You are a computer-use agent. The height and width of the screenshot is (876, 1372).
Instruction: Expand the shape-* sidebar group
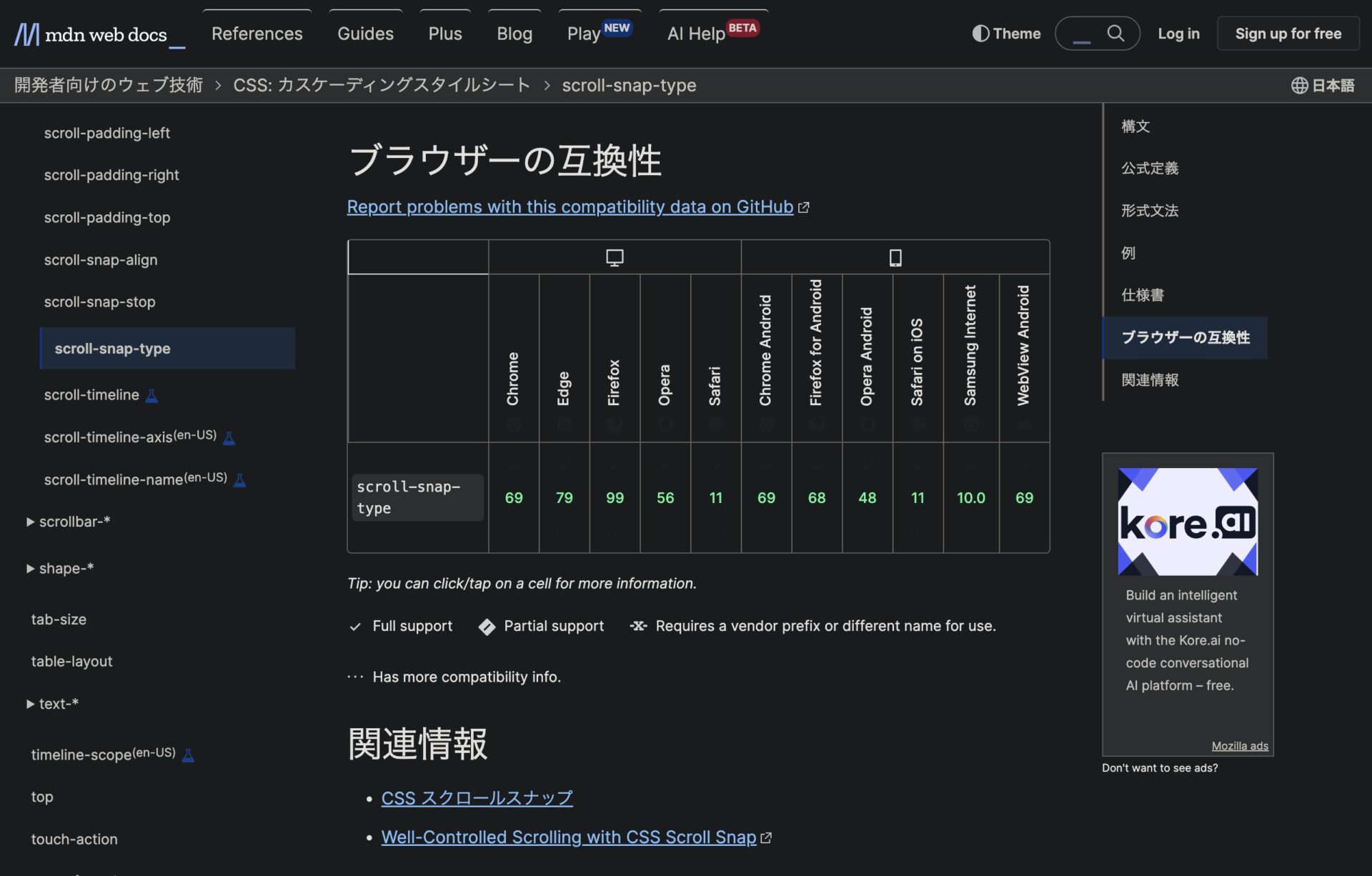point(60,568)
